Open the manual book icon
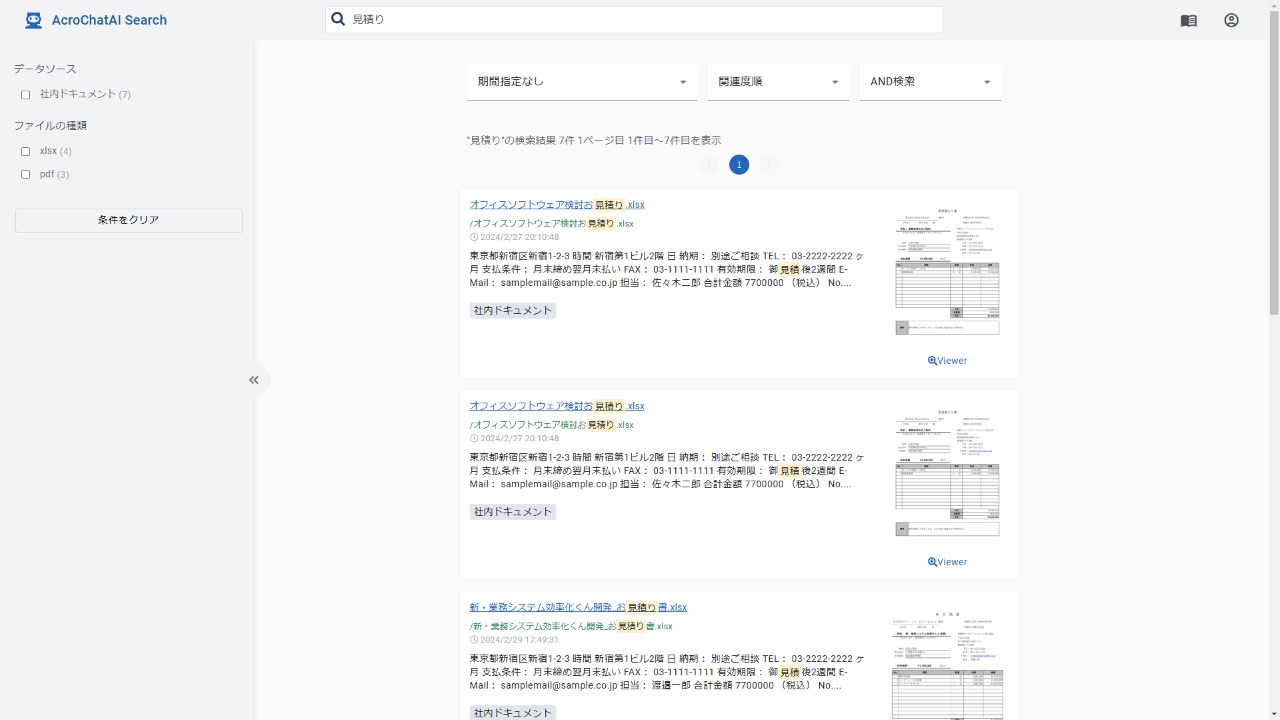Image resolution: width=1280 pixels, height=720 pixels. (1188, 20)
